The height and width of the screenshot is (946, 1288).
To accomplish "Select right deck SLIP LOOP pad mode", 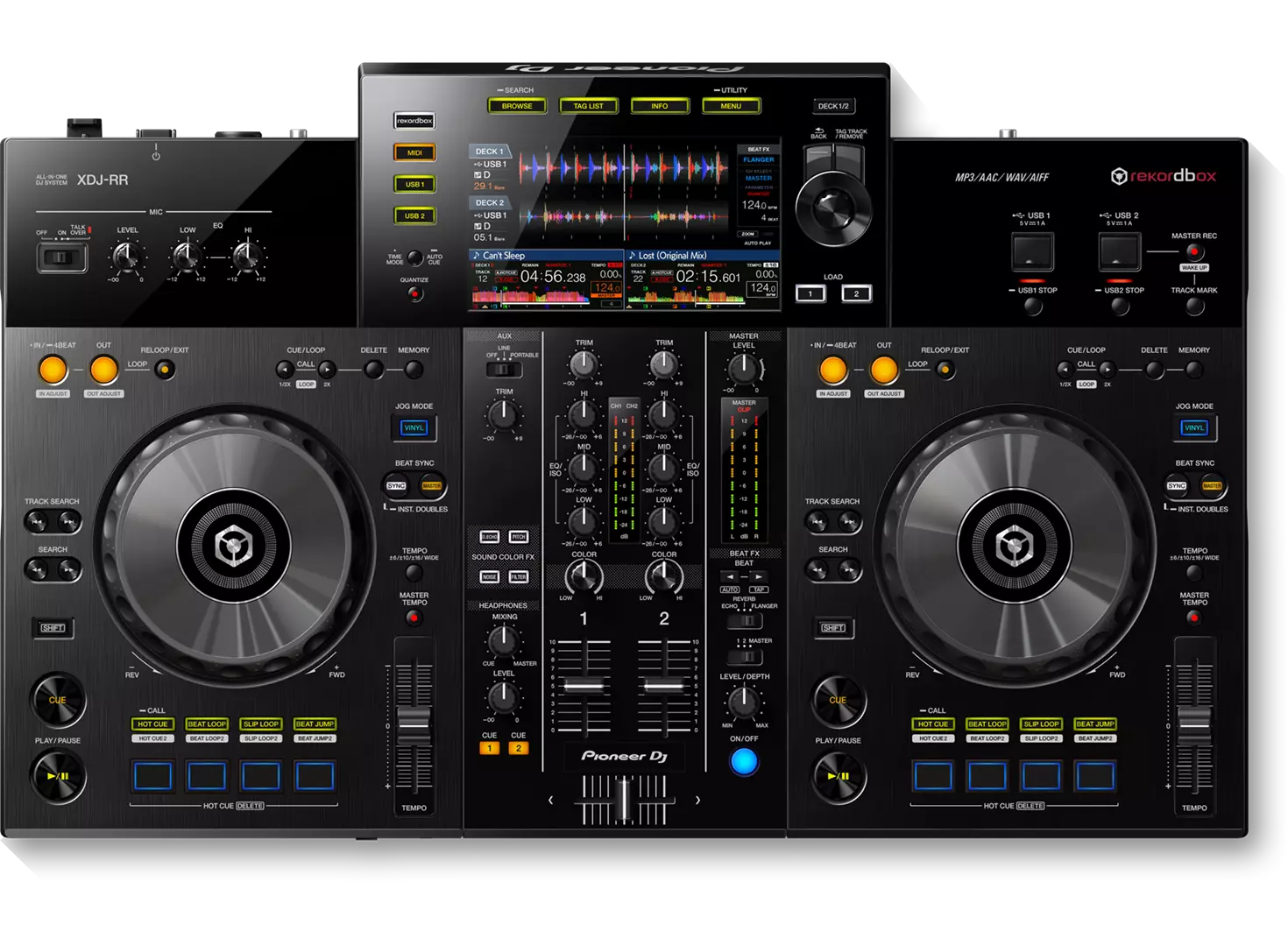I will pyautogui.click(x=1042, y=724).
